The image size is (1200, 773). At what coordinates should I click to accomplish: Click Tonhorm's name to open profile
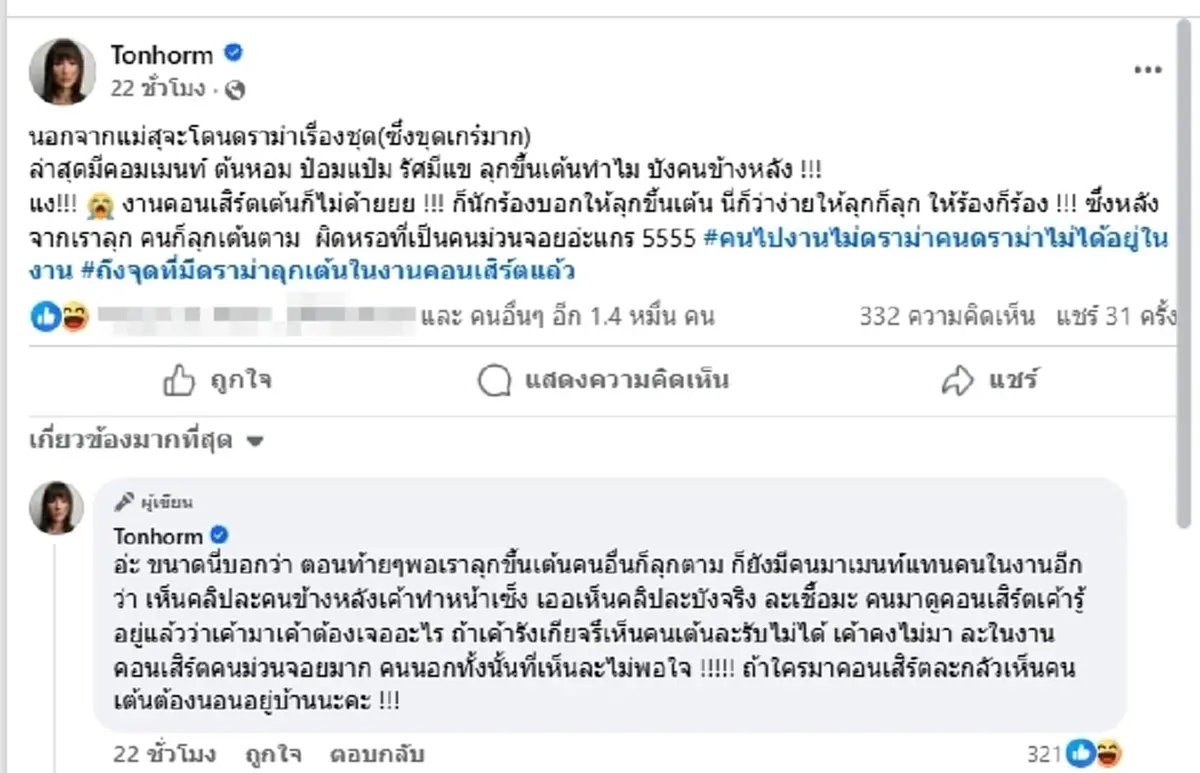click(x=163, y=55)
